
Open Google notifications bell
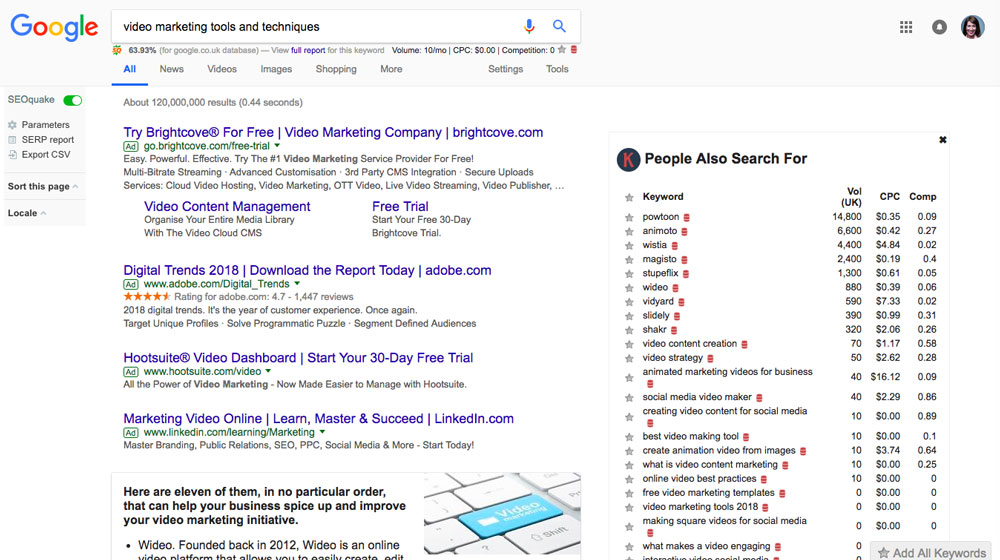click(x=939, y=27)
